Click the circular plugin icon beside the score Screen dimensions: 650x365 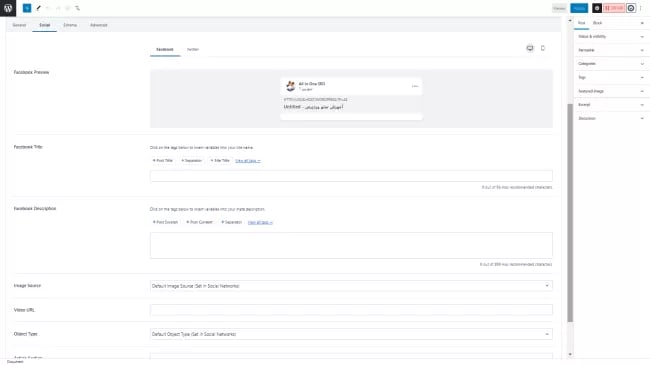tap(631, 8)
